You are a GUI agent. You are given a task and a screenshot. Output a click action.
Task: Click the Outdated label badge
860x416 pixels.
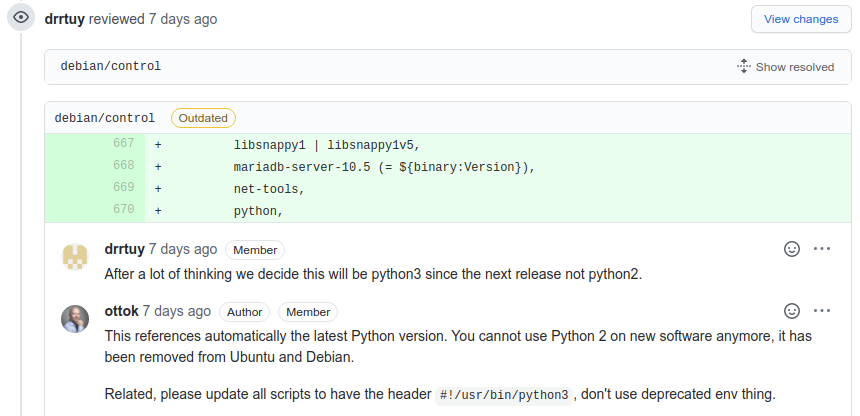203,118
